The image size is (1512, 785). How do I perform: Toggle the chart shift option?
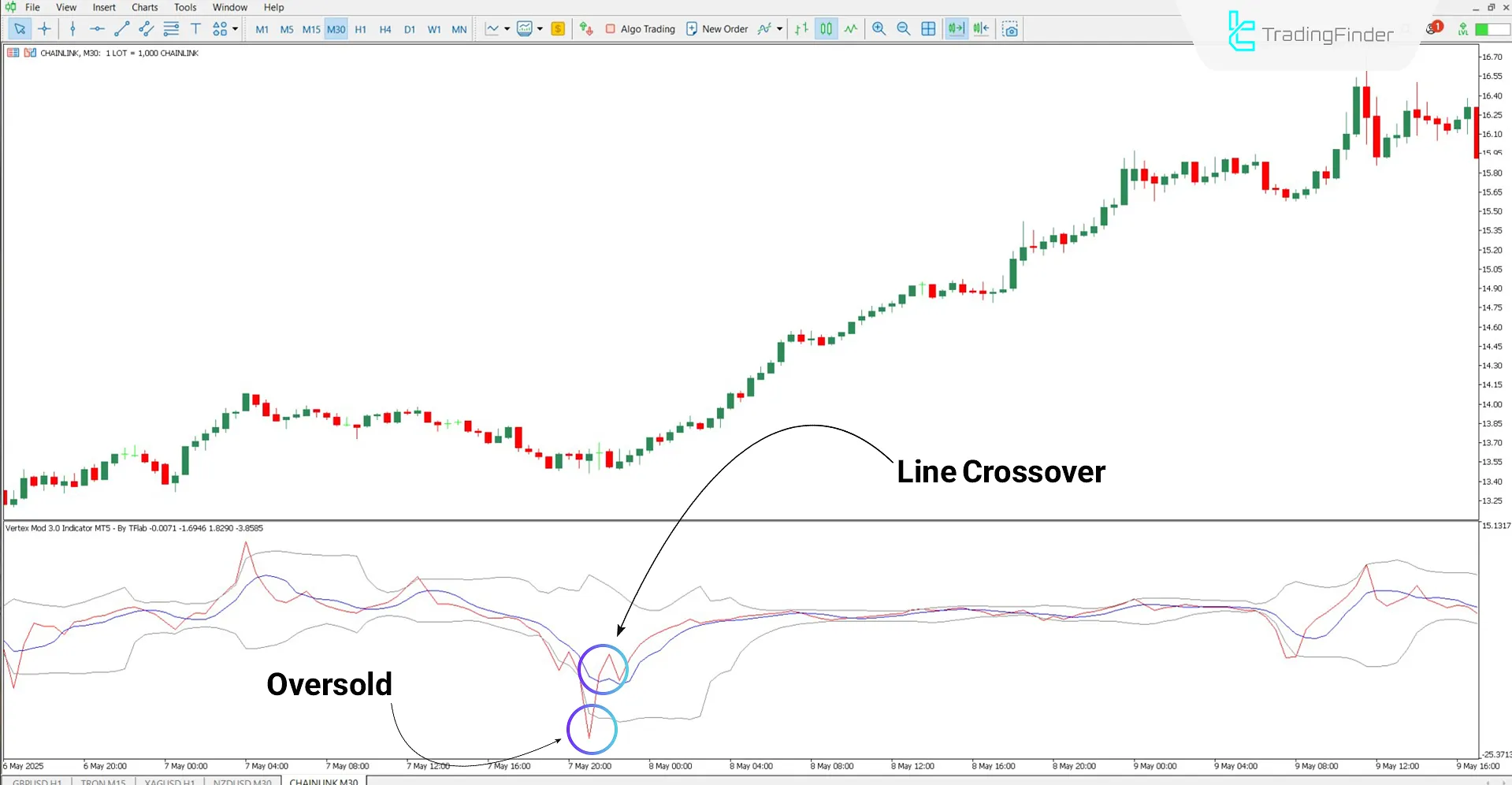[x=981, y=29]
